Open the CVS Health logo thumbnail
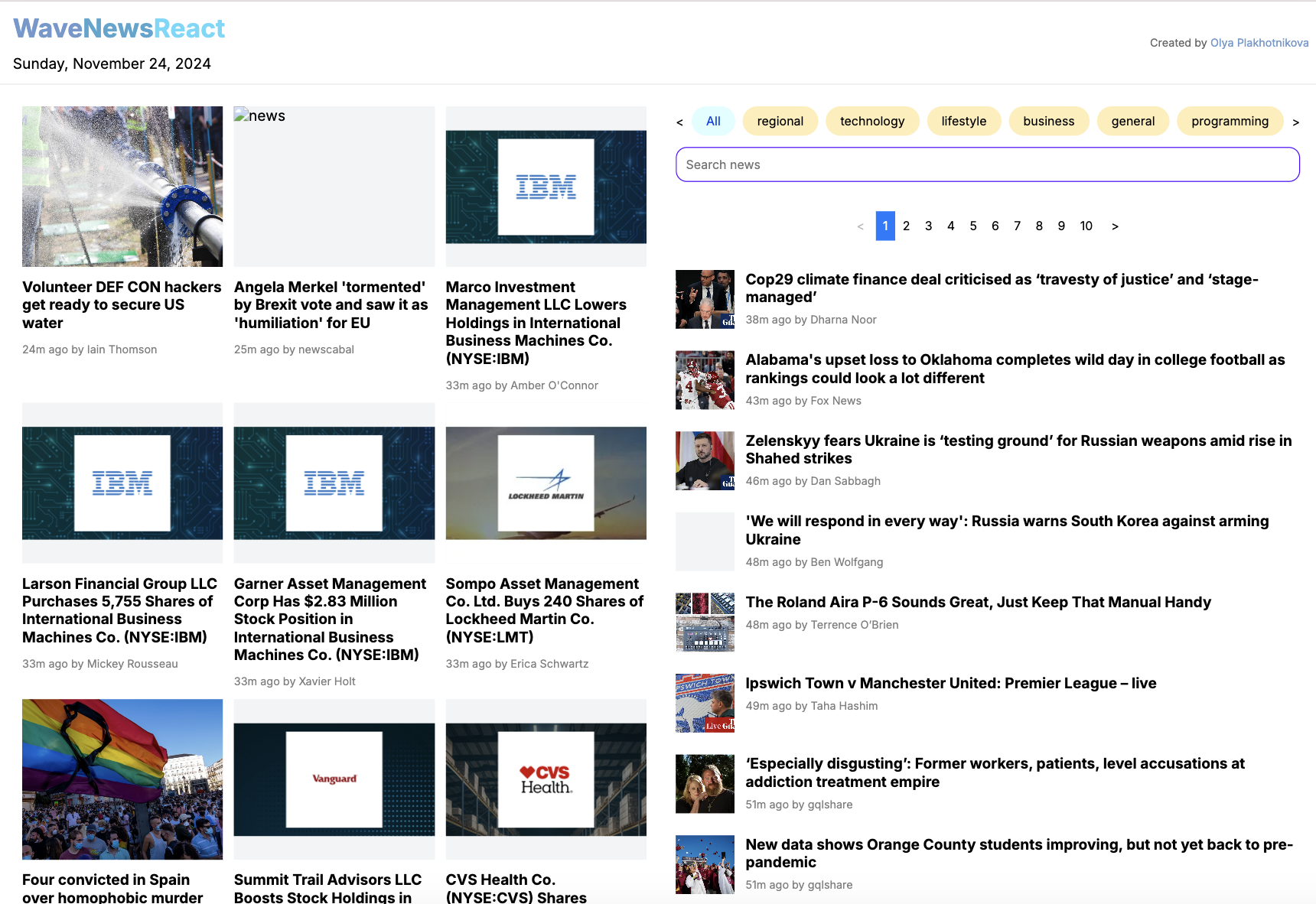This screenshot has width=1316, height=904. [546, 779]
